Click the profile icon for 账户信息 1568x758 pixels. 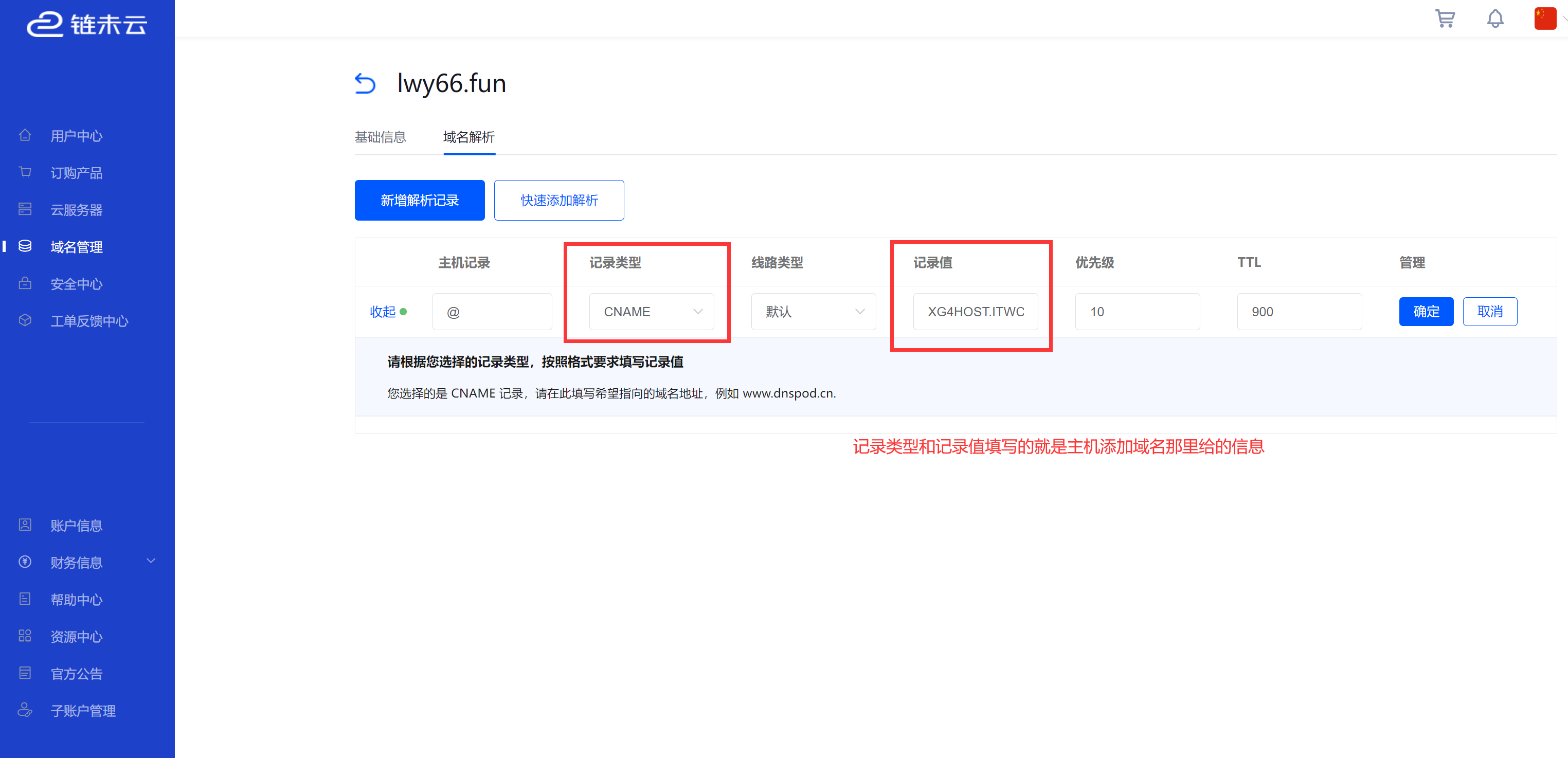[x=25, y=525]
